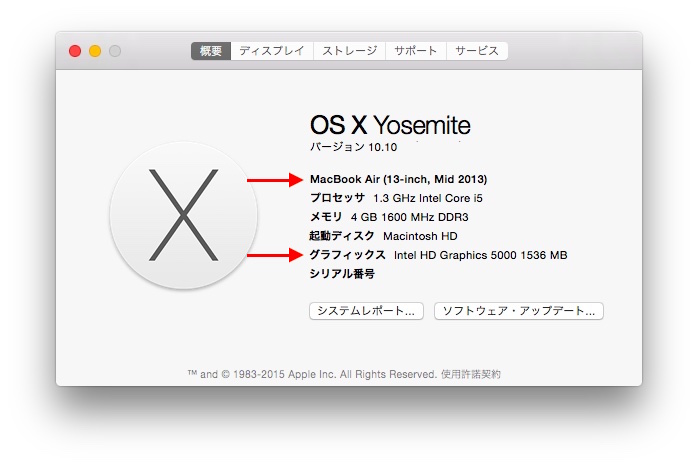Switch to the ディスプレイ tab
698x466 pixels.
pos(272,51)
